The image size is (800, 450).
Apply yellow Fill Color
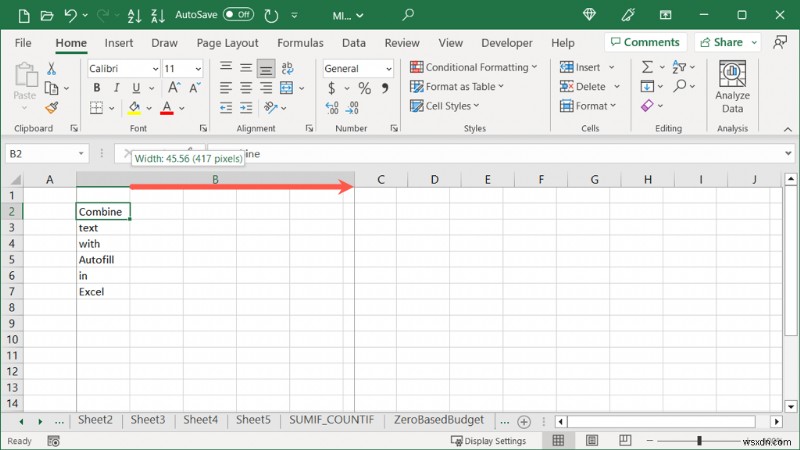tap(134, 108)
